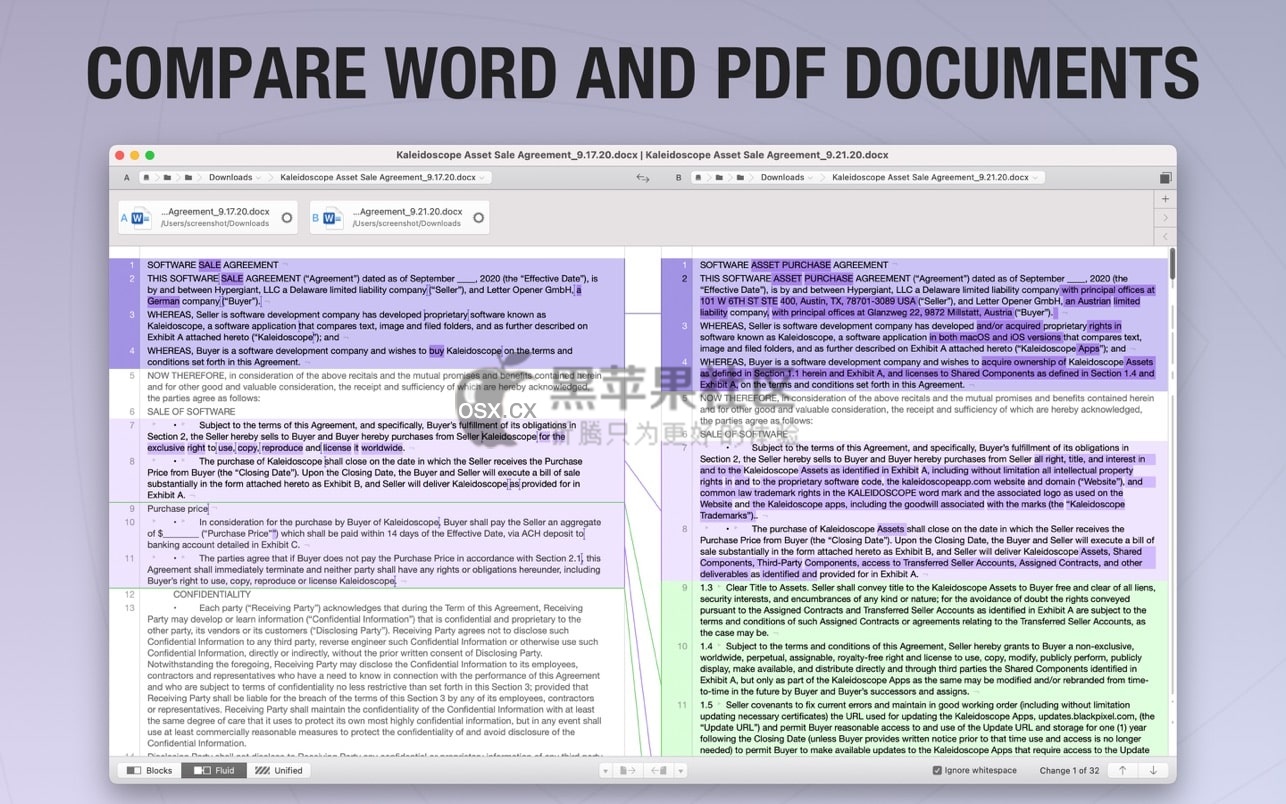Click 'SOFTWARE SALE AGREEMENT' heading in left pane
This screenshot has width=1286, height=804.
[x=213, y=265]
